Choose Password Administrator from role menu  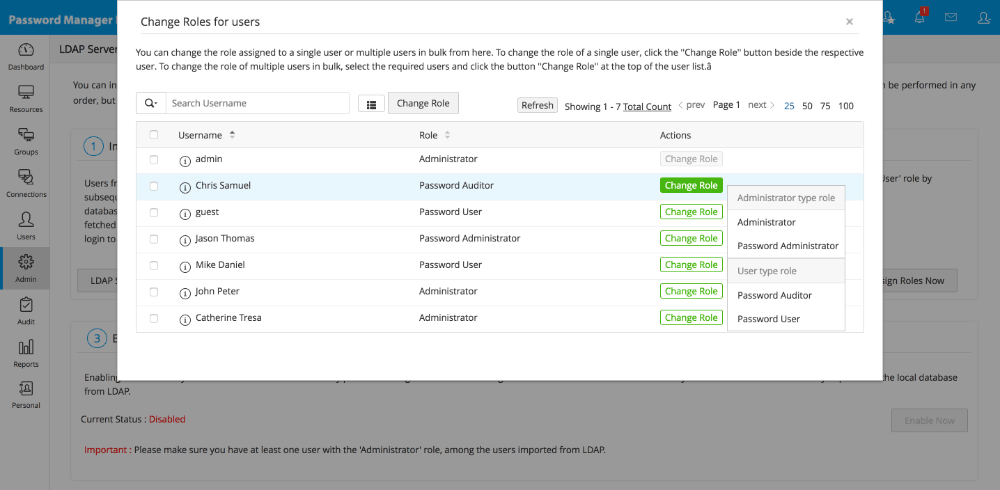(x=787, y=246)
